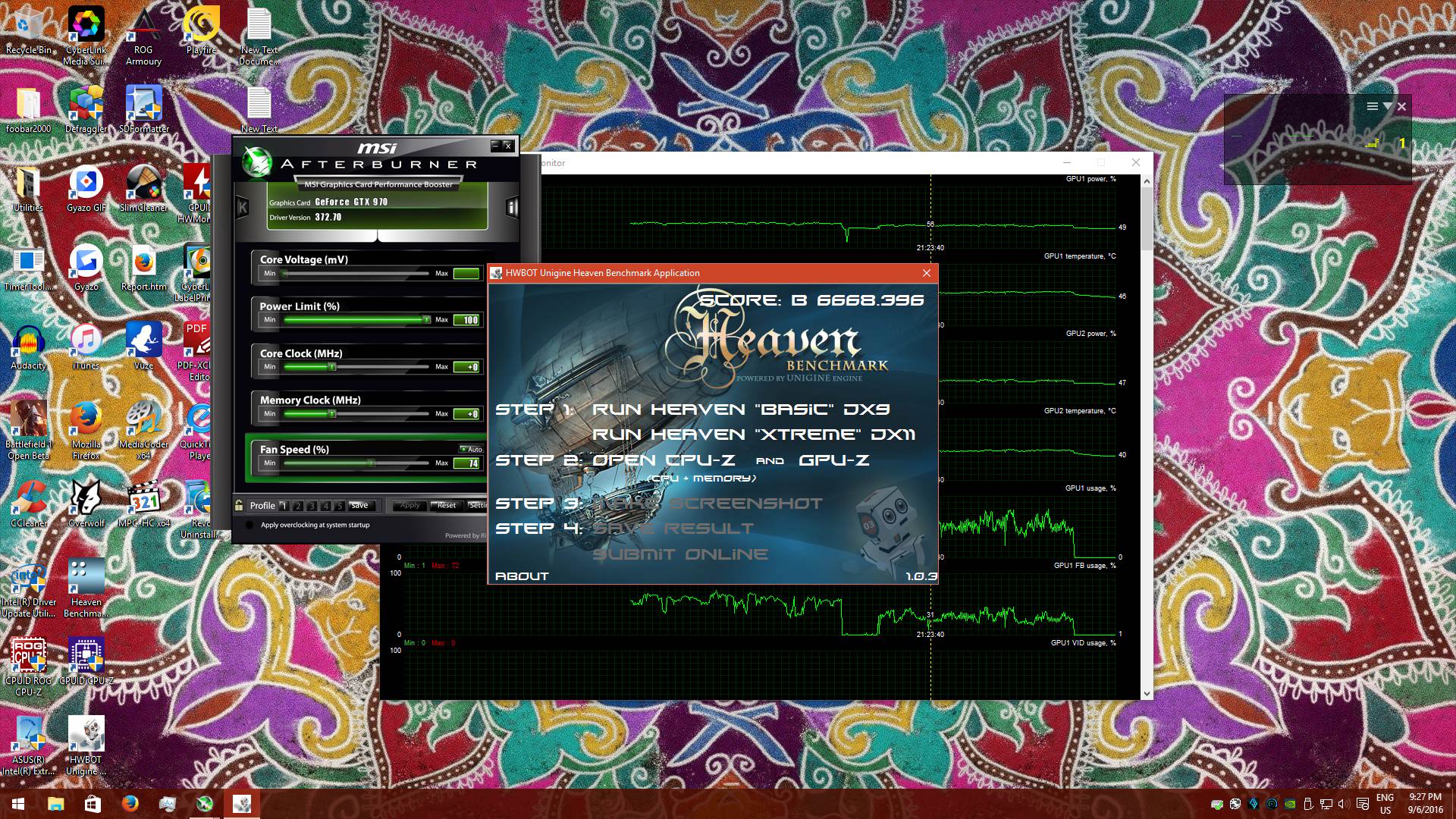1456x819 pixels.
Task: Open File Explorer from the taskbar
Action: coord(55,804)
